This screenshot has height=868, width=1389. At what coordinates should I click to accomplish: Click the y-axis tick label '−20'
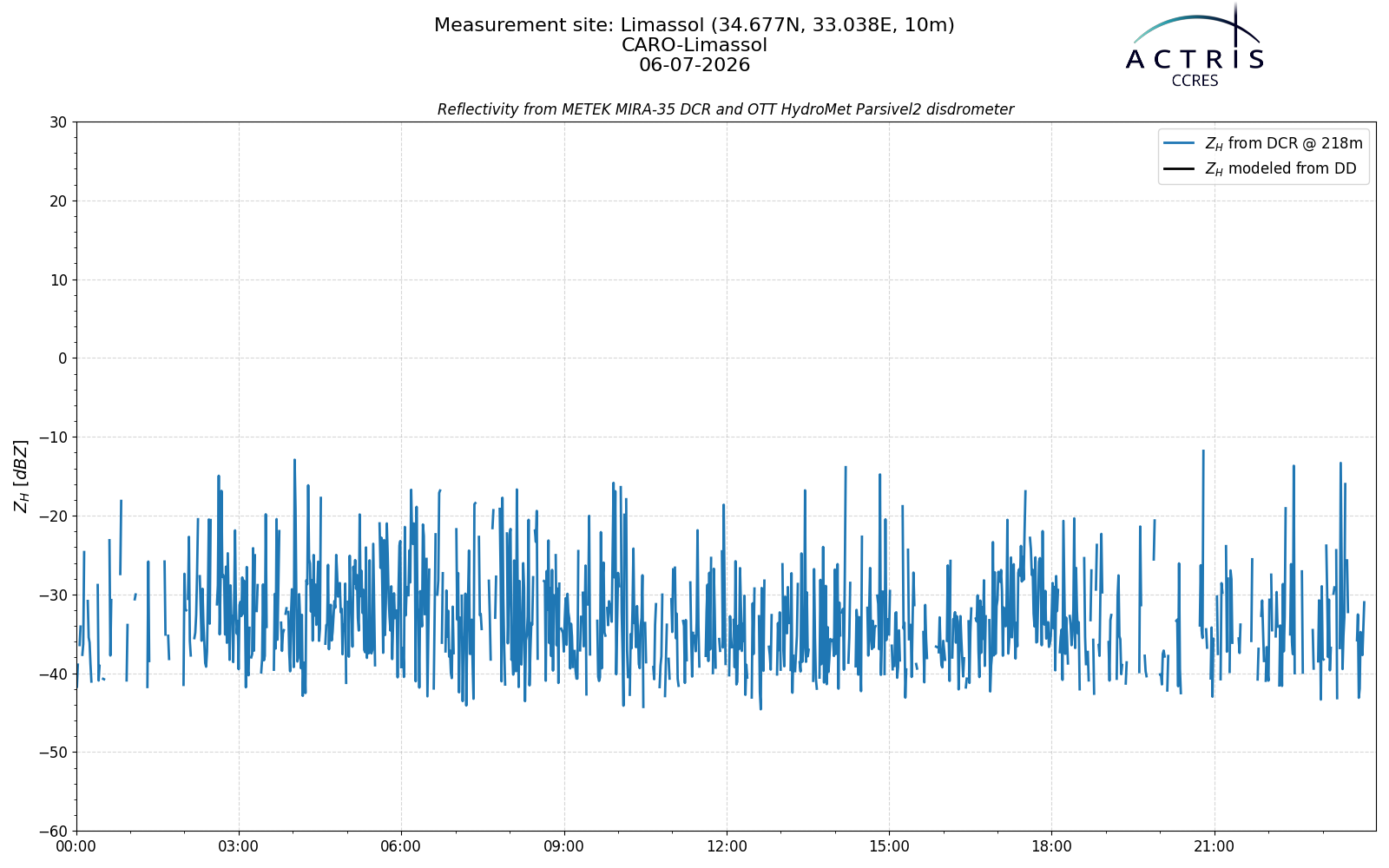coord(52,516)
